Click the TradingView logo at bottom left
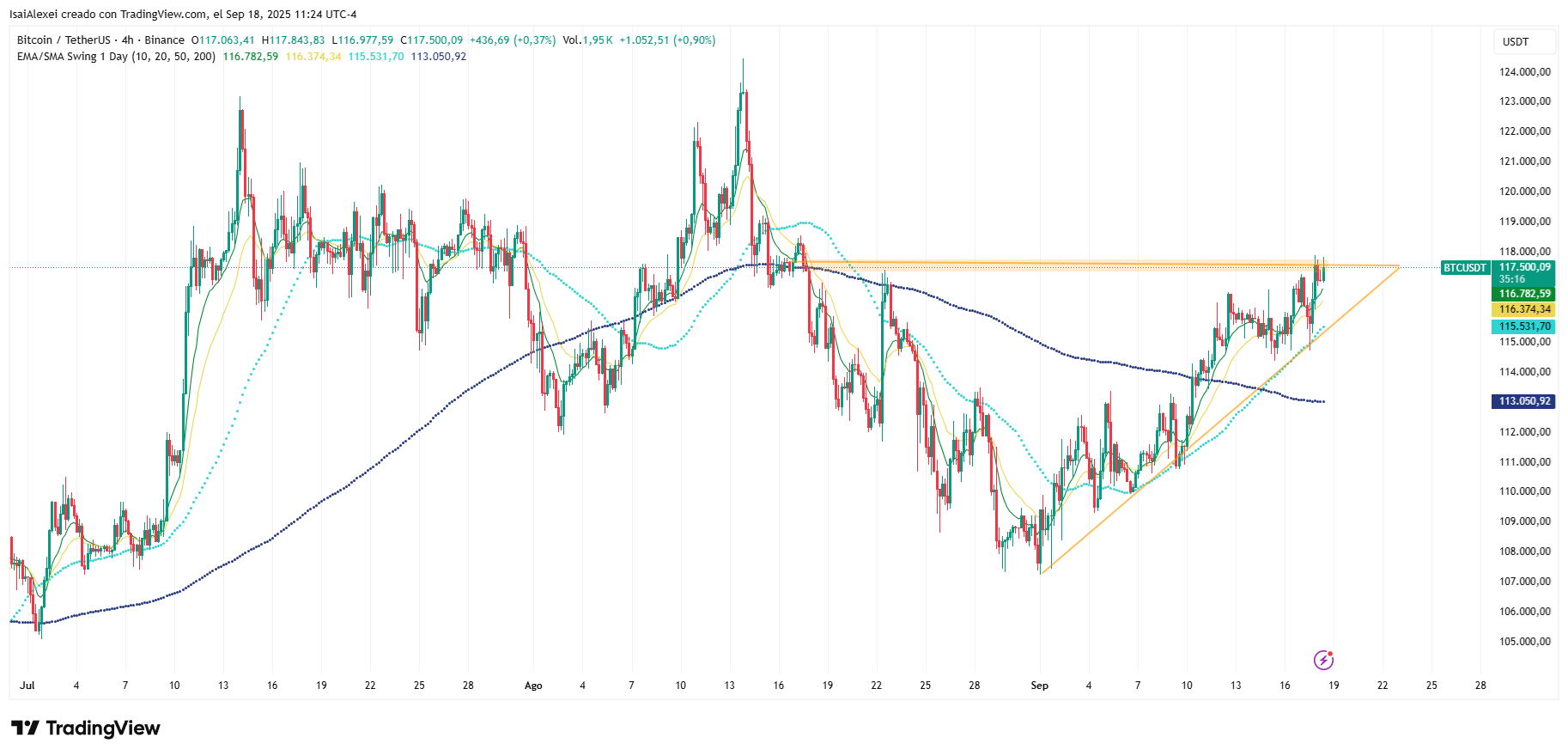The width and height of the screenshot is (1568, 756). (86, 729)
